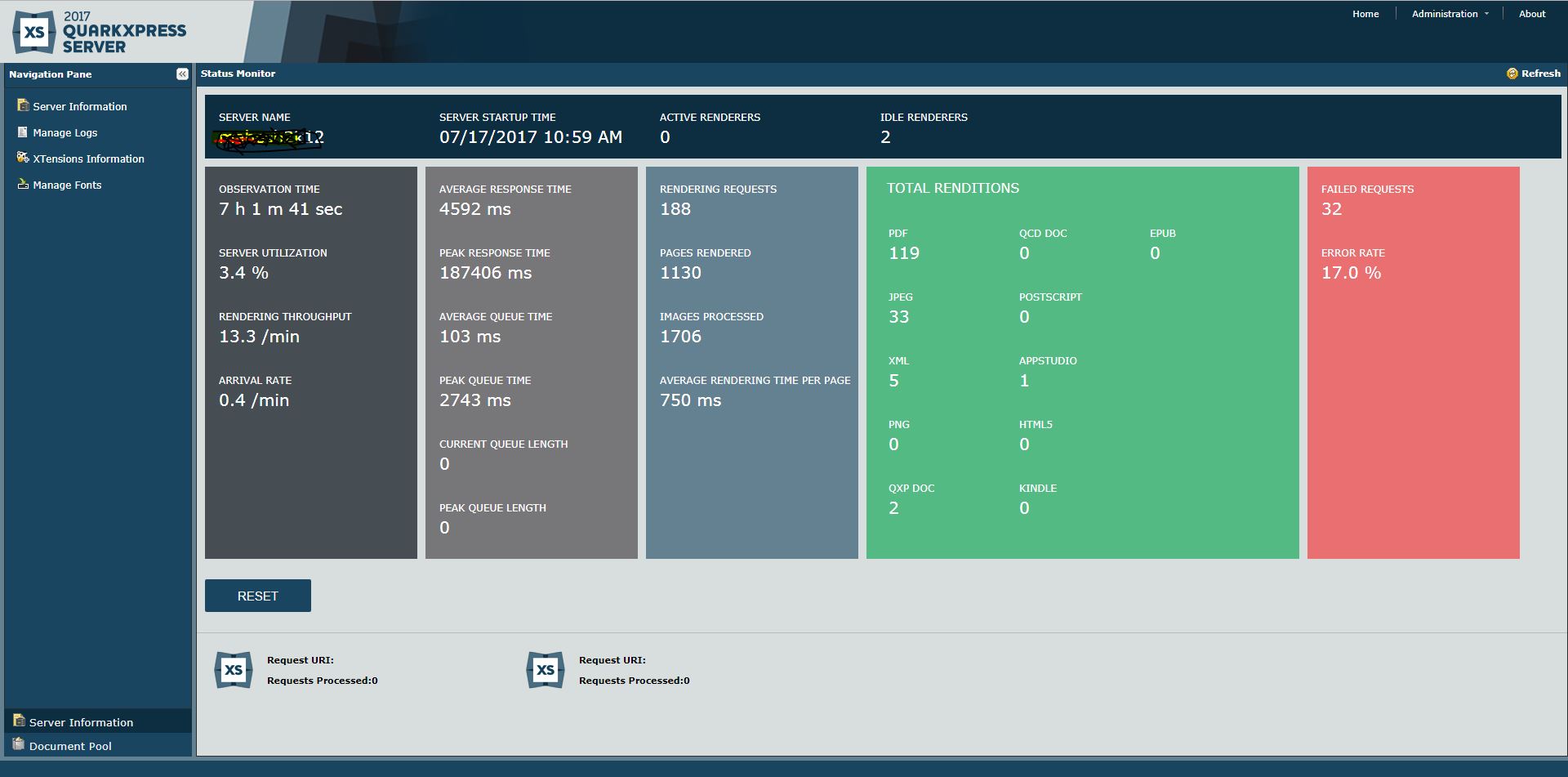The height and width of the screenshot is (777, 1568).
Task: Click the PNG label
Action: point(898,425)
